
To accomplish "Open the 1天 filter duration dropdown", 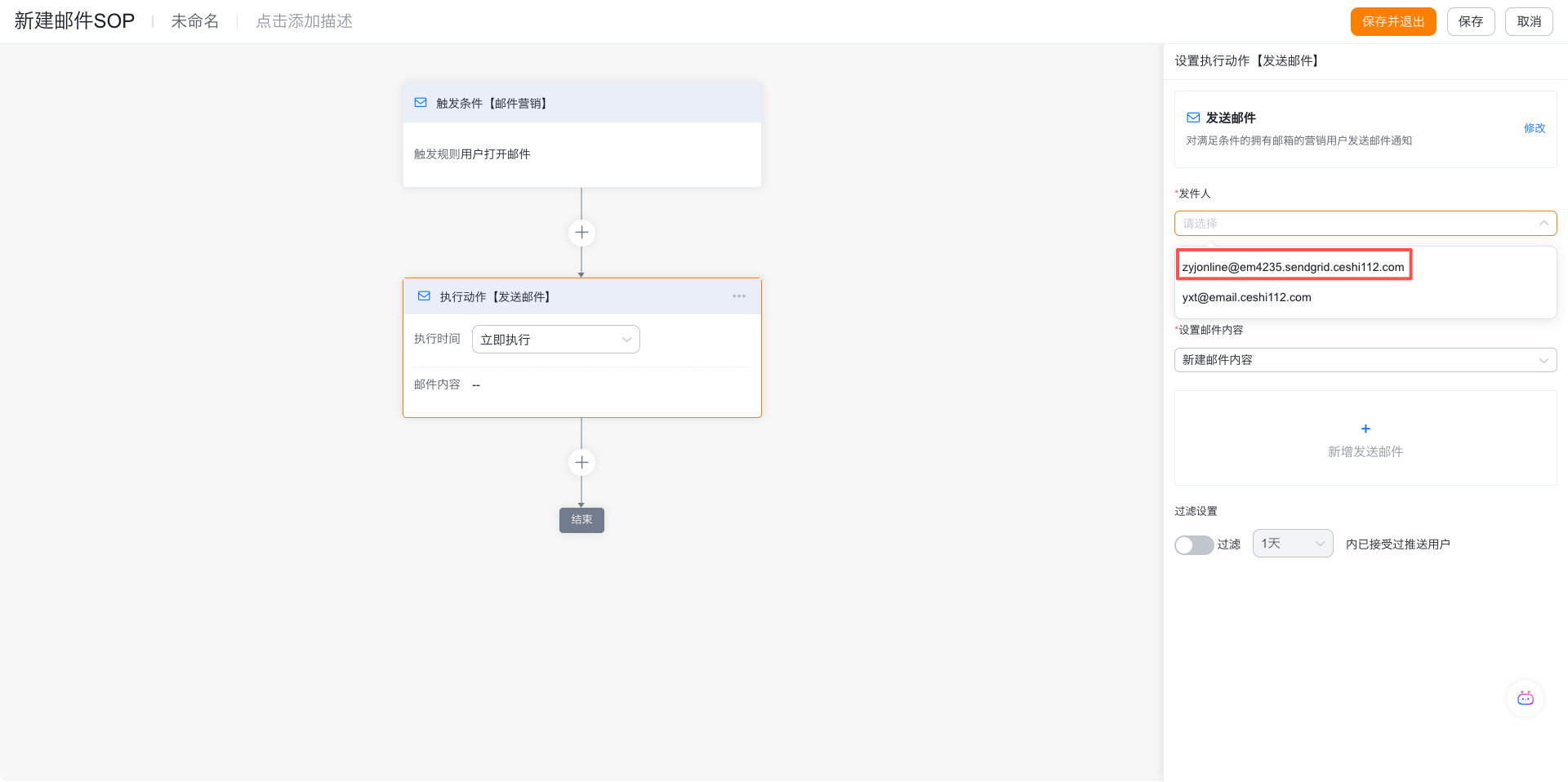I will point(1292,544).
